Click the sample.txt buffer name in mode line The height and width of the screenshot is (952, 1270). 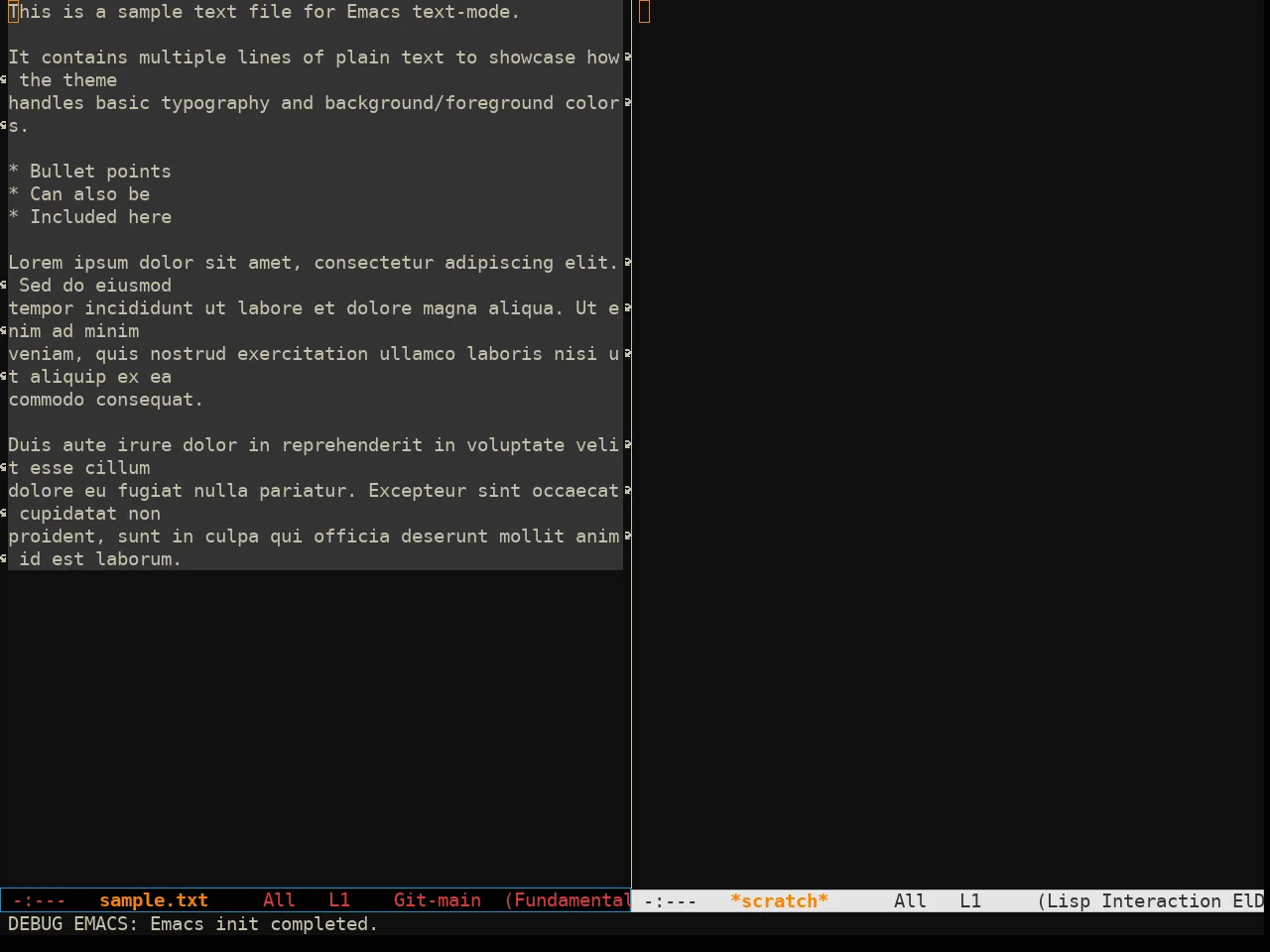(154, 900)
